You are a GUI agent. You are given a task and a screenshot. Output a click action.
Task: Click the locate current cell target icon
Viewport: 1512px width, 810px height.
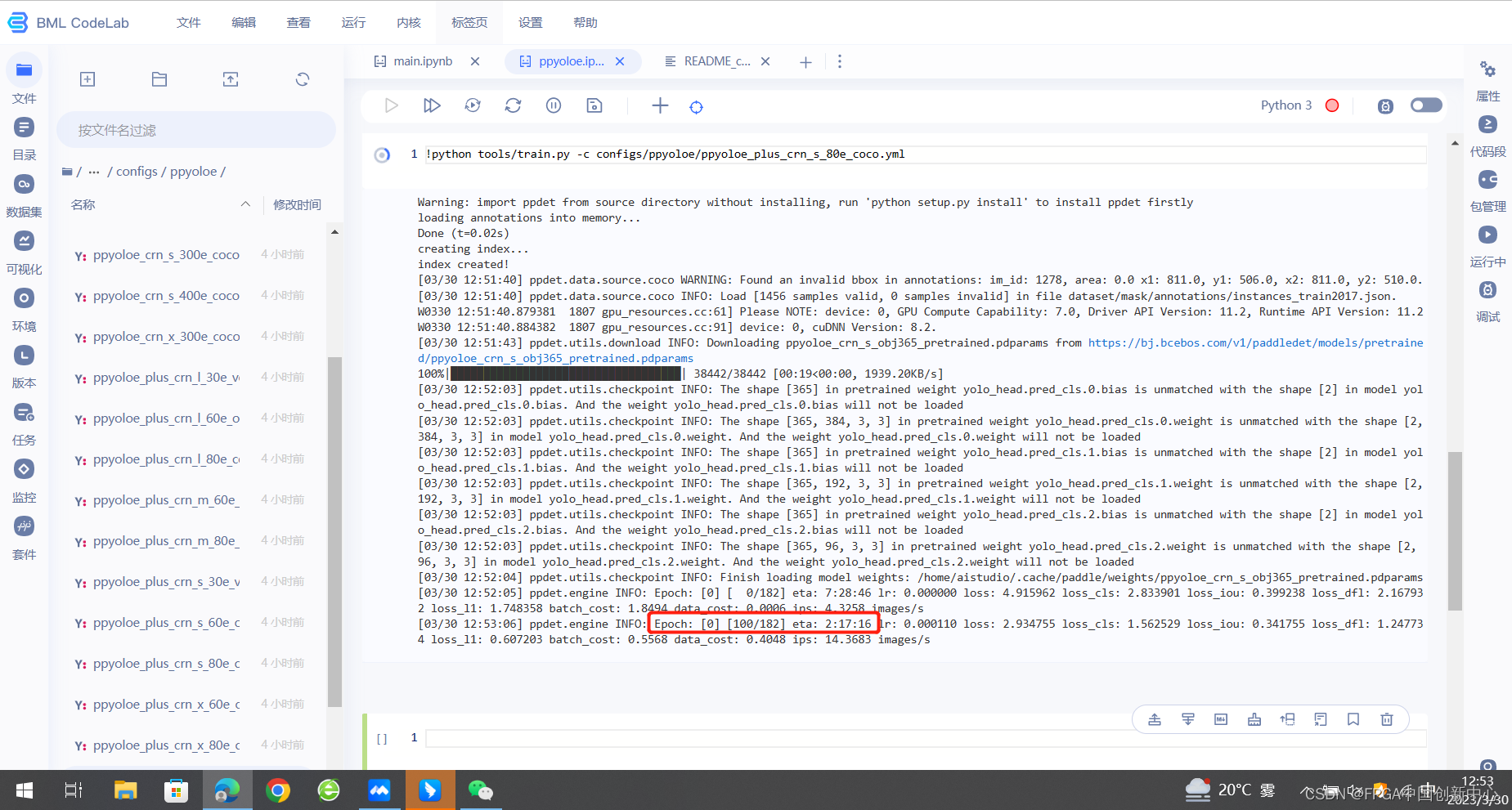pyautogui.click(x=696, y=107)
